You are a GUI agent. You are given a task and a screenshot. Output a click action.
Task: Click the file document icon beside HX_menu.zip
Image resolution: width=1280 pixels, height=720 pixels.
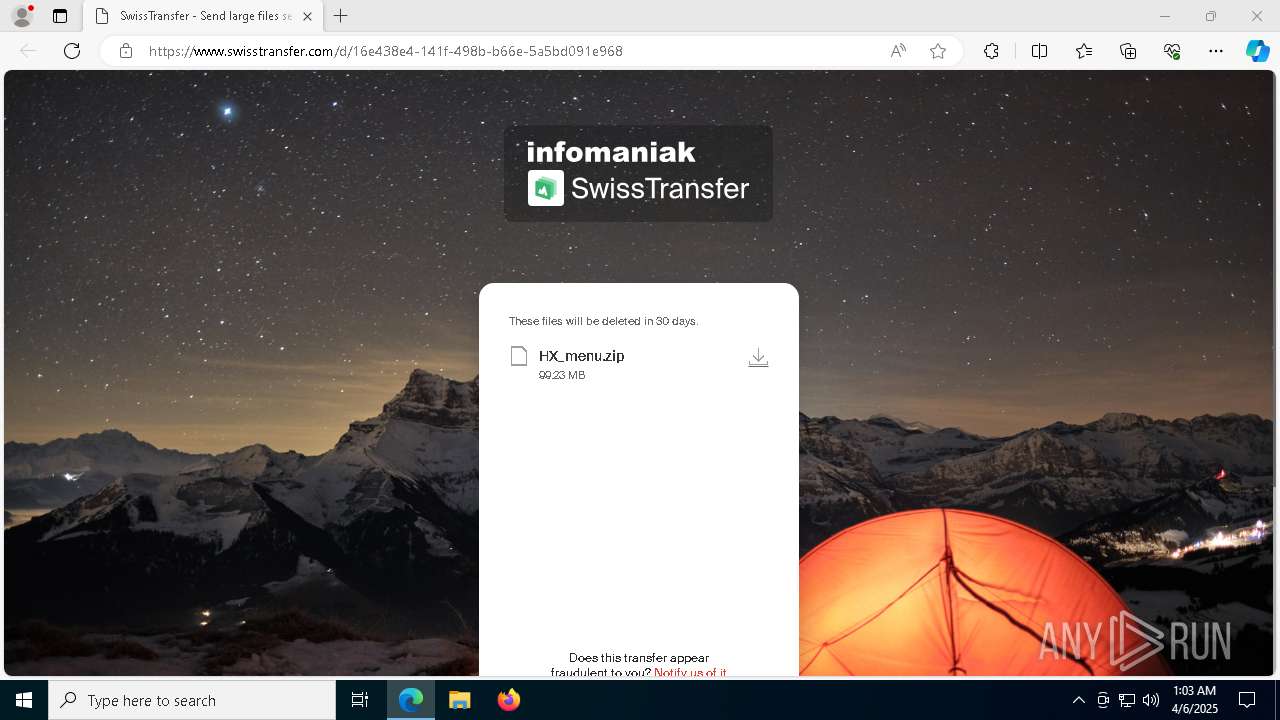518,356
